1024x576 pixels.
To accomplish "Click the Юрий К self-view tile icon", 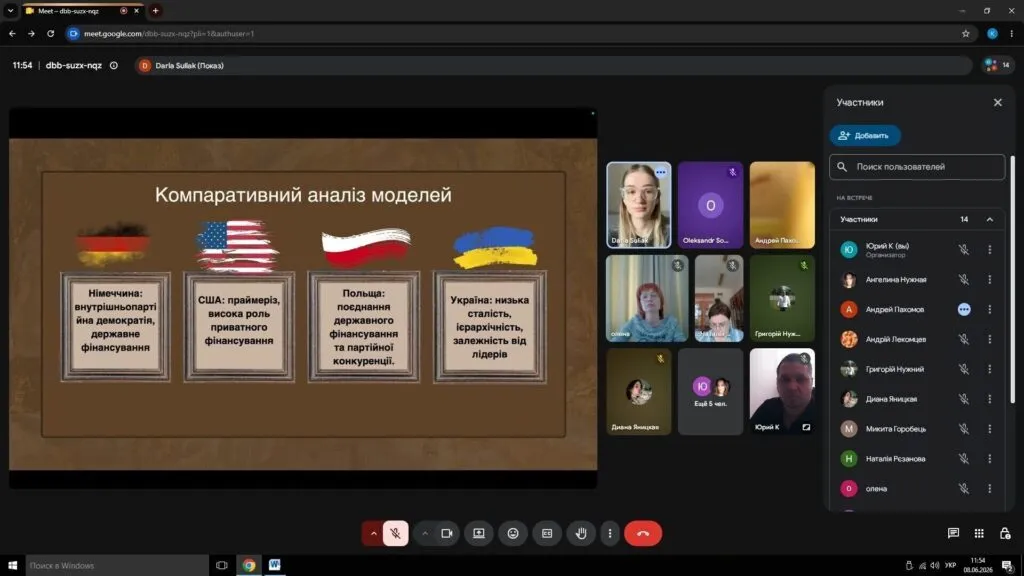I will click(x=806, y=427).
